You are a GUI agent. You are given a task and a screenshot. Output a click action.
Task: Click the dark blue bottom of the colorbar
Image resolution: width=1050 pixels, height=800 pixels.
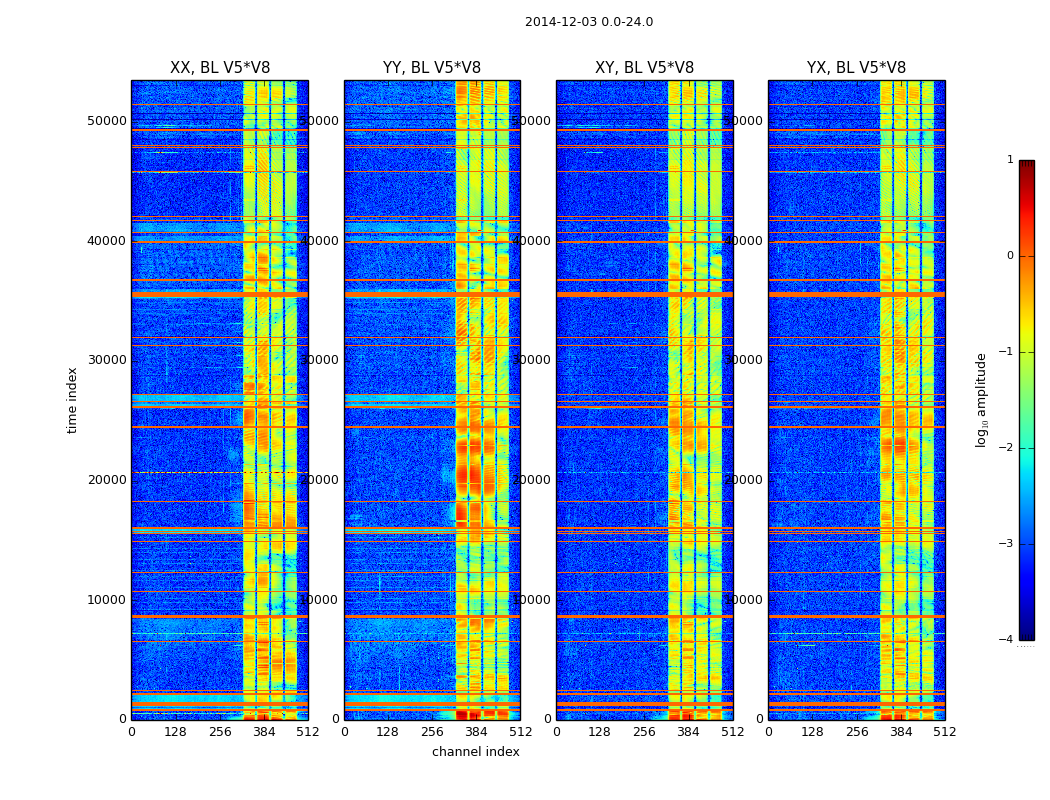[1027, 633]
